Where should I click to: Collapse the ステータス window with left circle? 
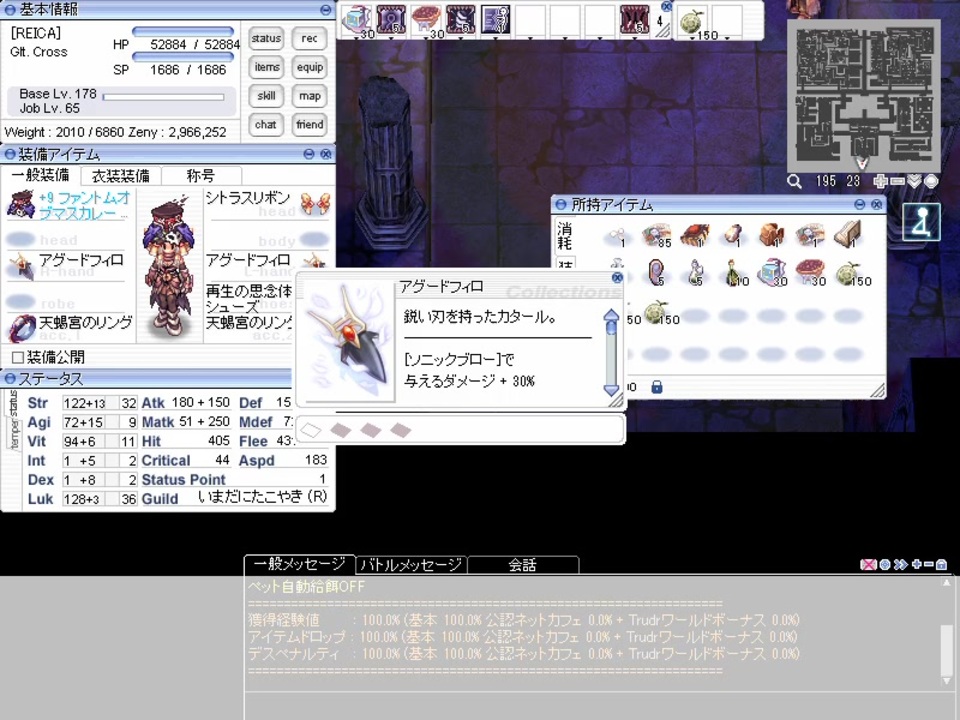point(9,379)
